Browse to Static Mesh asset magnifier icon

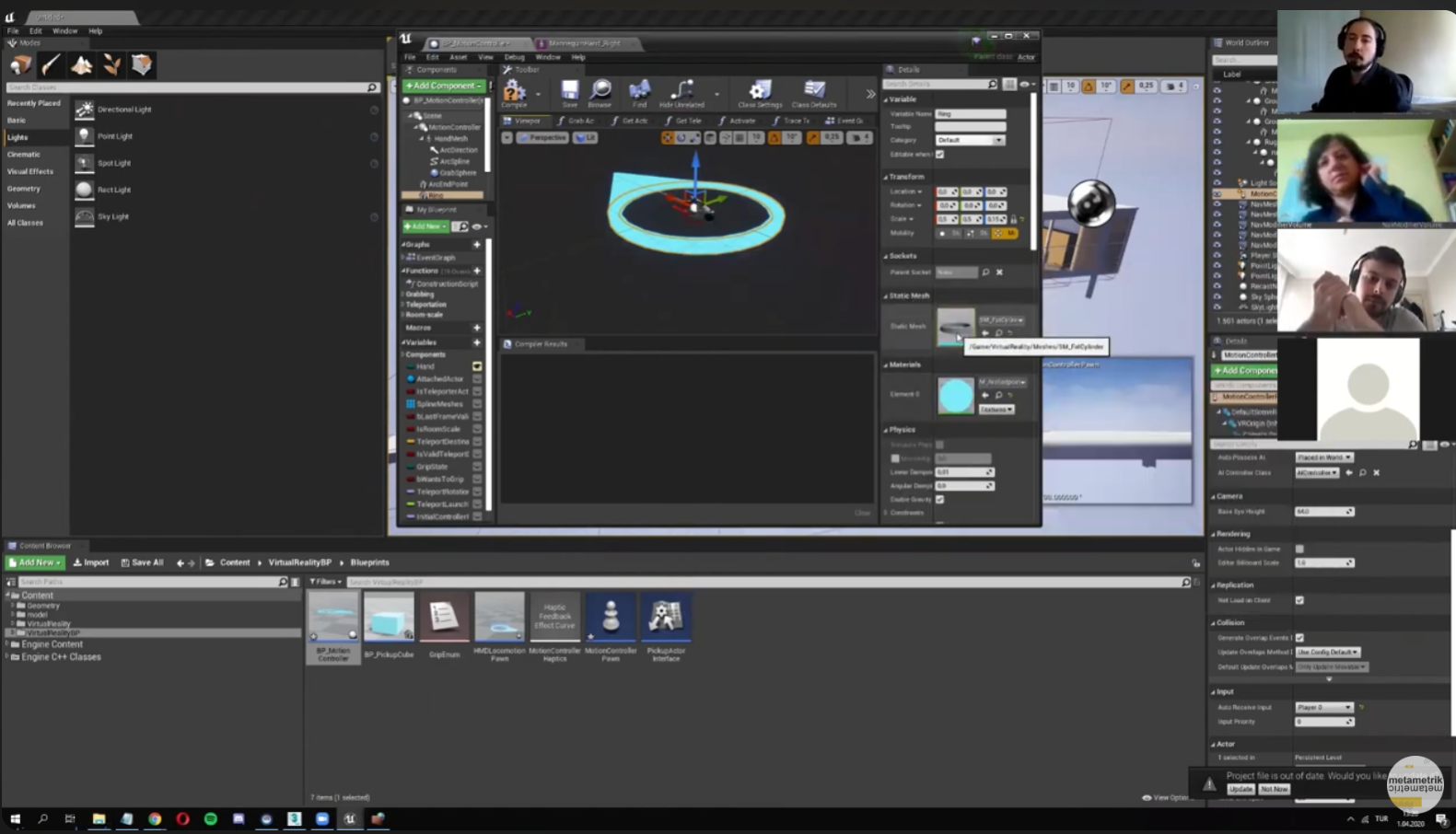click(x=999, y=333)
